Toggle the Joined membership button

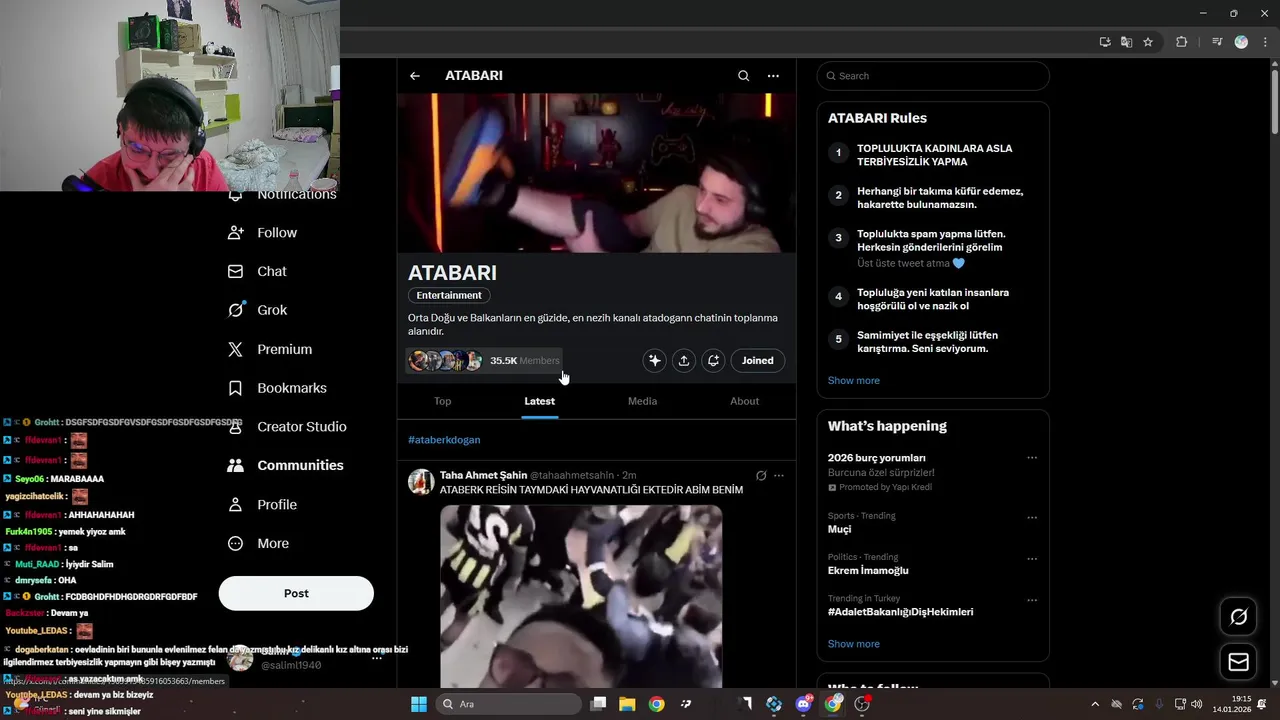[x=758, y=360]
